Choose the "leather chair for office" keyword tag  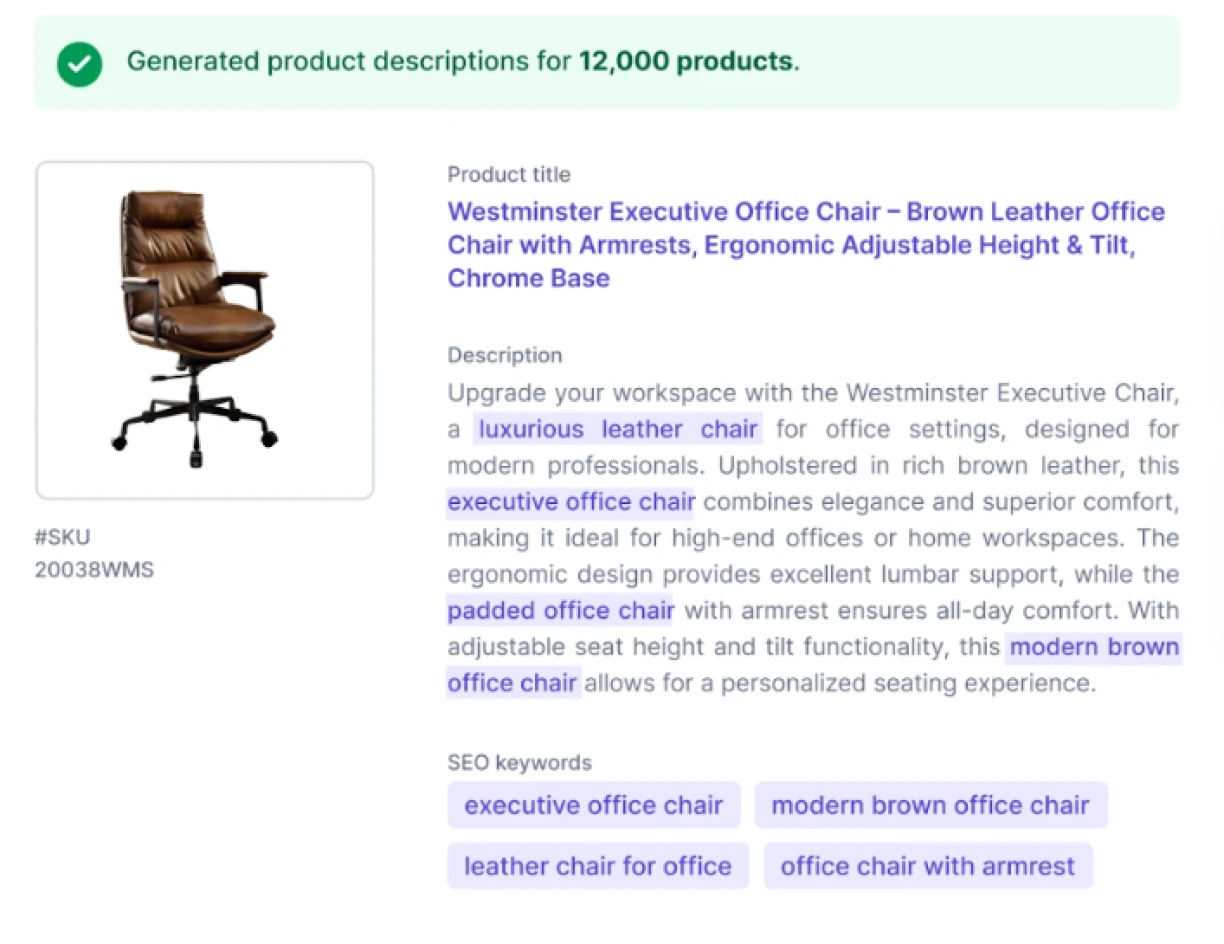click(597, 866)
